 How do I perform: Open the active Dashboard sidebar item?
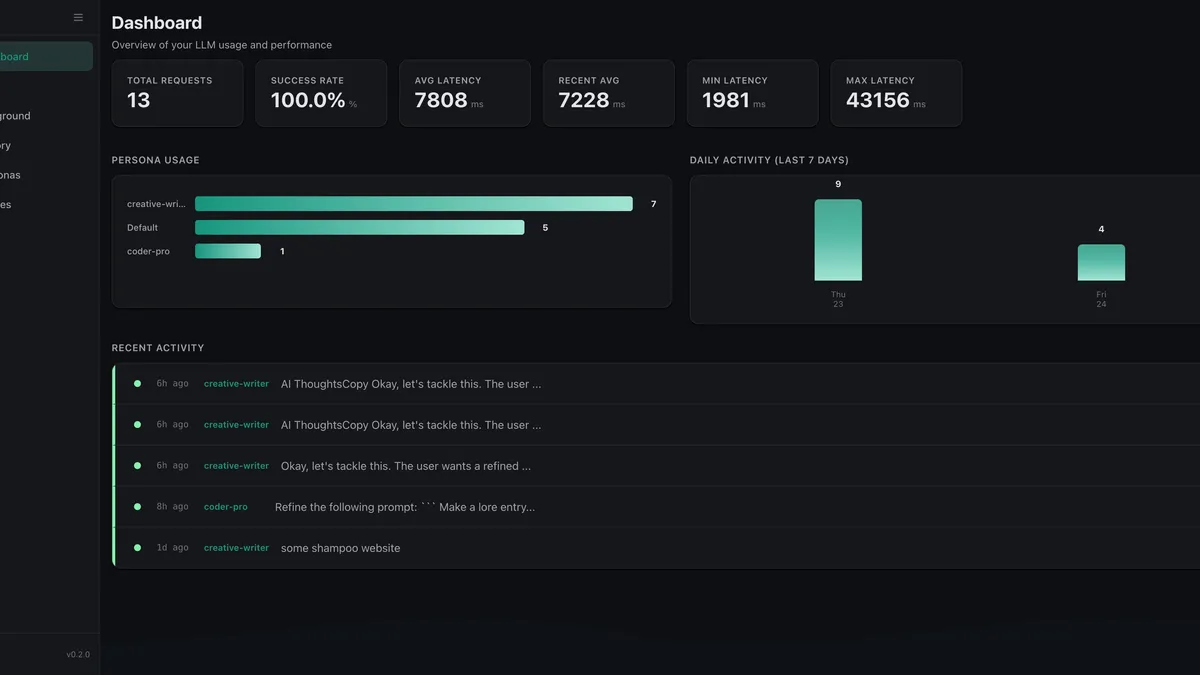pos(45,56)
